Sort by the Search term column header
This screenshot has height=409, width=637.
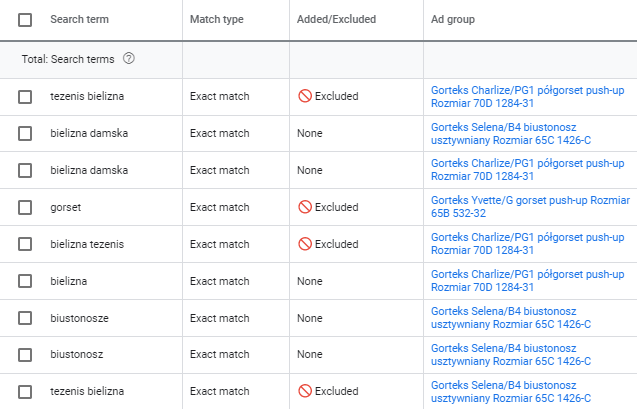pos(80,19)
